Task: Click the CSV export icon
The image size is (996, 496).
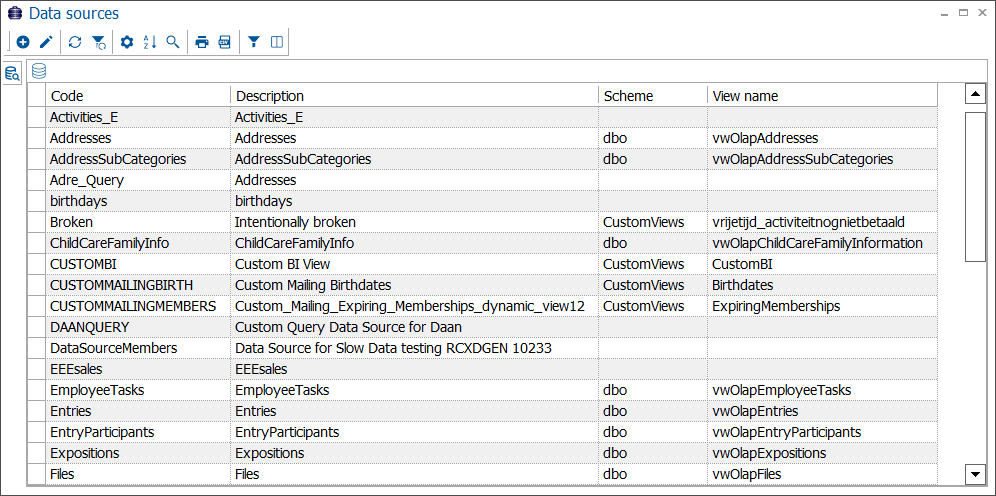Action: coord(224,43)
